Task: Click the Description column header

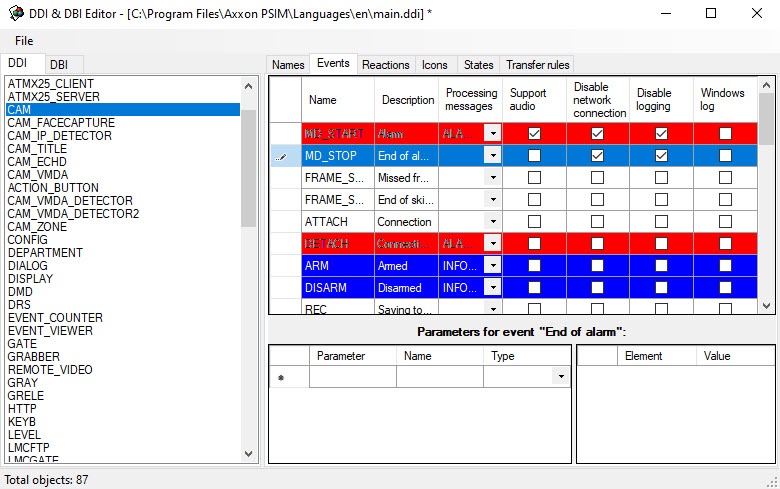Action: coord(408,100)
